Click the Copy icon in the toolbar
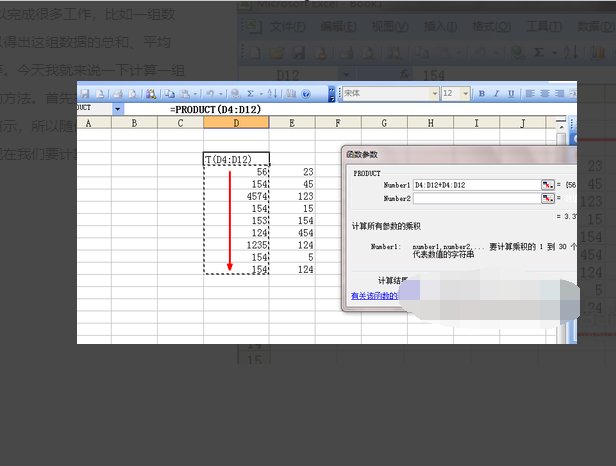616x466 pixels. click(169, 94)
